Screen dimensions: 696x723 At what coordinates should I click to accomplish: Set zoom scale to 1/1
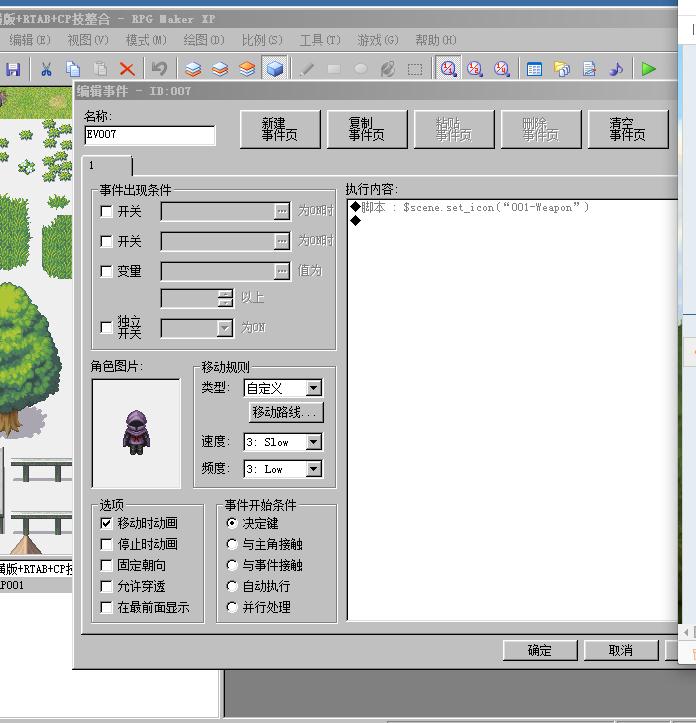click(x=448, y=68)
